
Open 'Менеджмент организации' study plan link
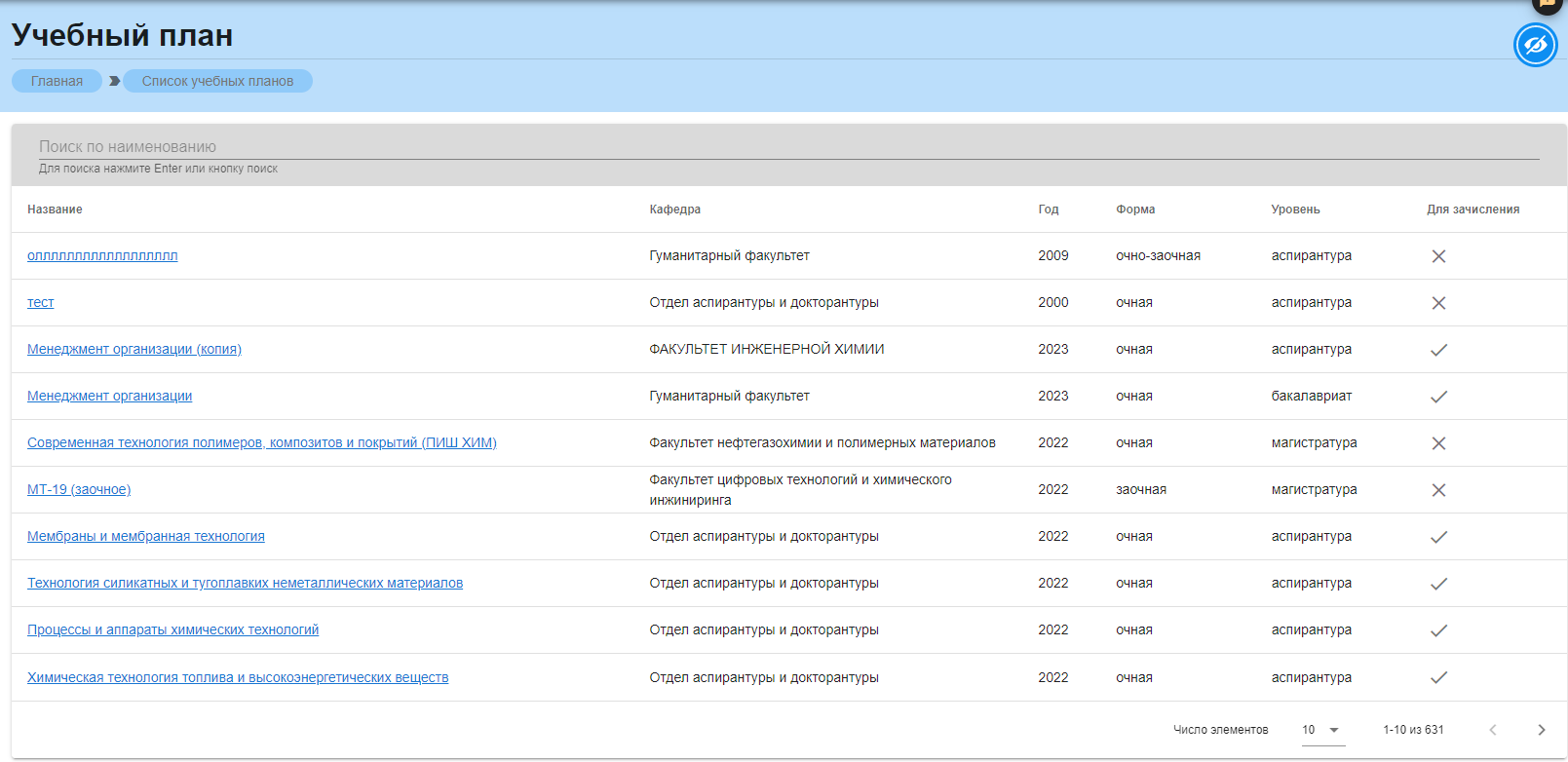(x=109, y=396)
